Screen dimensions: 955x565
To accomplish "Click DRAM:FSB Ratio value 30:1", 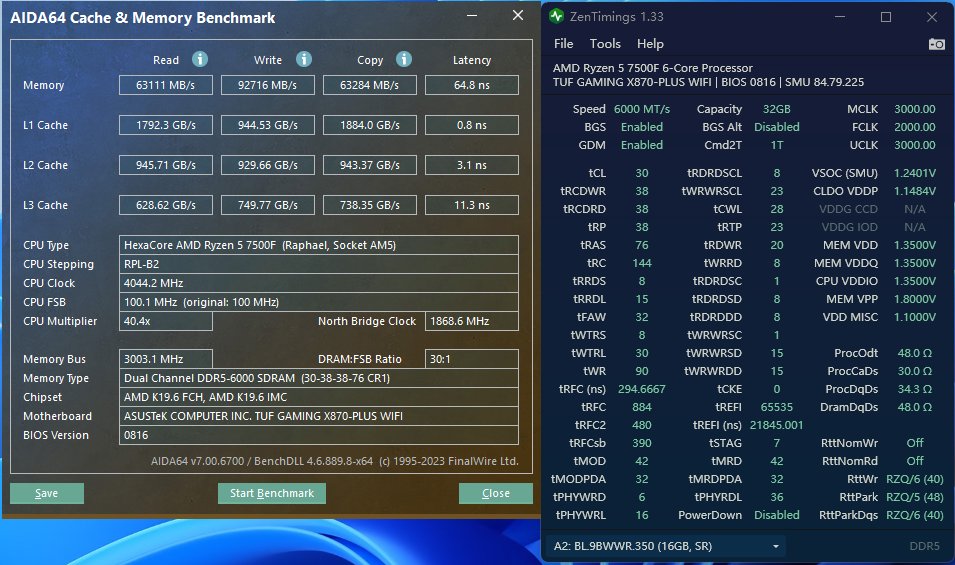I will (x=472, y=359).
